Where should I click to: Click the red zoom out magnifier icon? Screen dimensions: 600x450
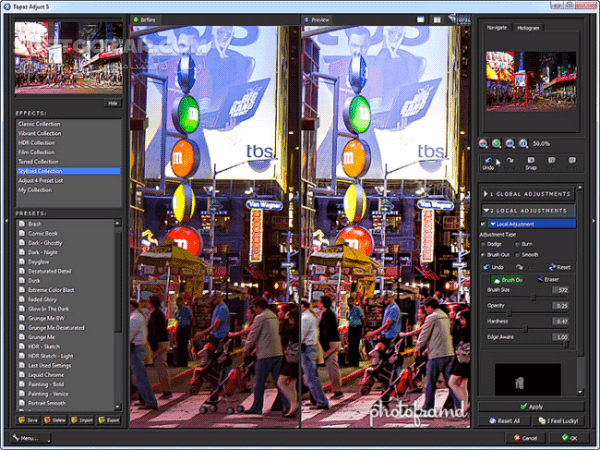click(484, 144)
